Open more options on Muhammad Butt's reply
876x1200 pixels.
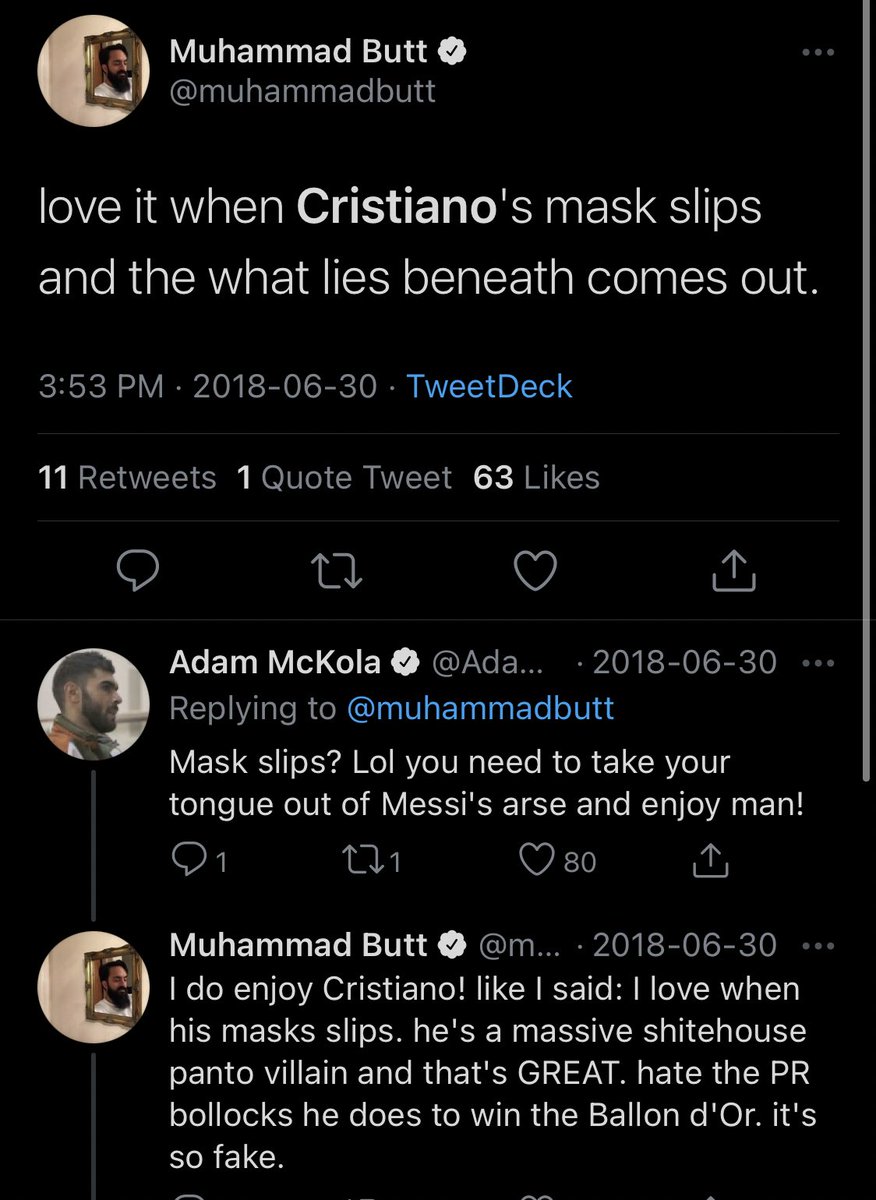[818, 946]
